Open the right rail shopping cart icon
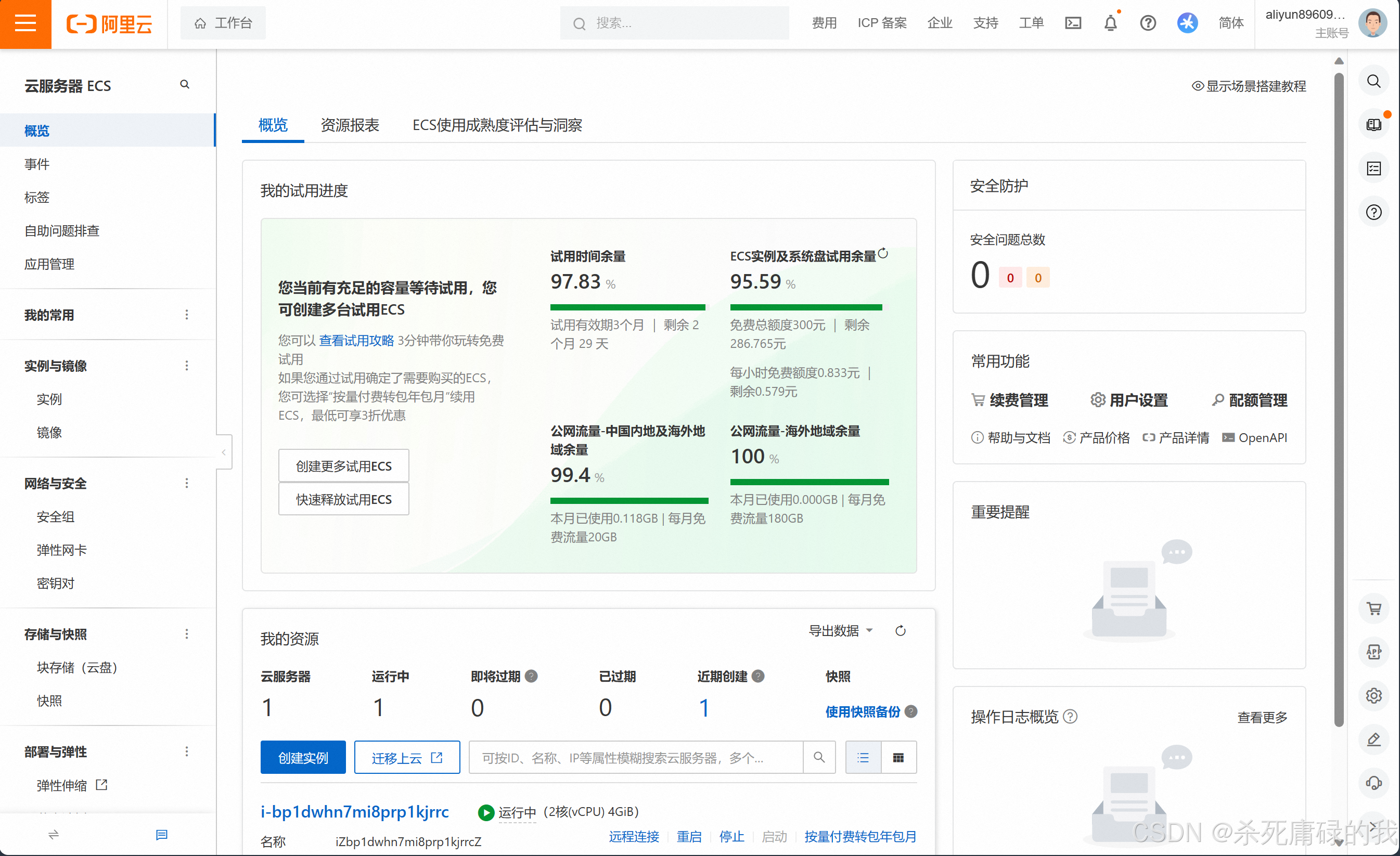The height and width of the screenshot is (856, 1400). coord(1373,608)
